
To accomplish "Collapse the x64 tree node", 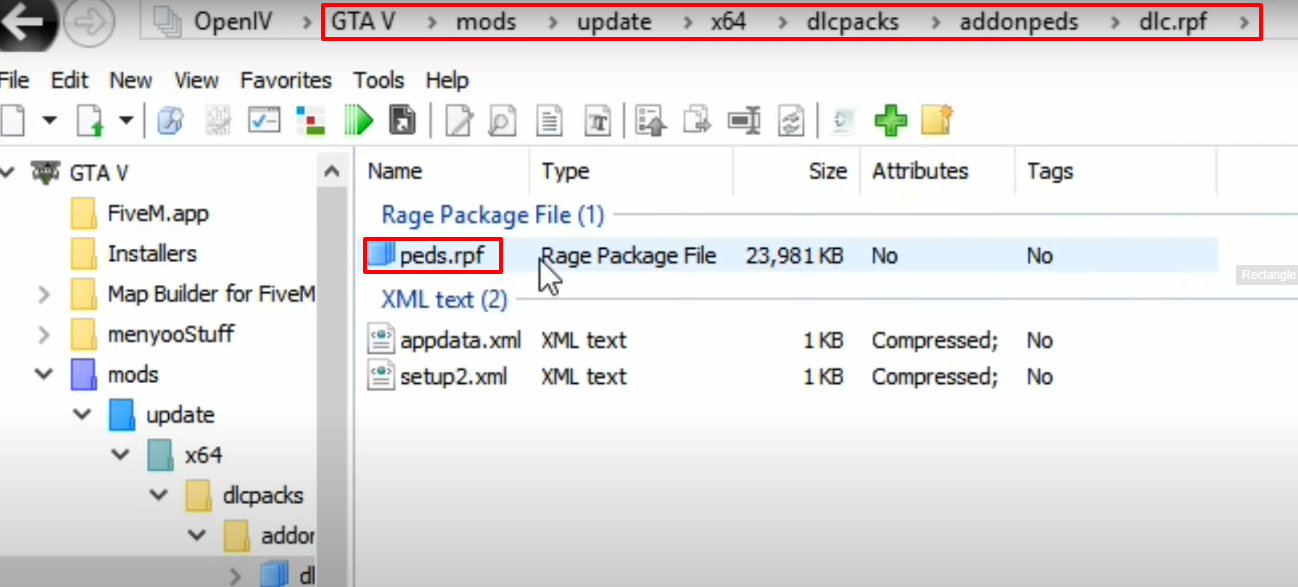I will 121,455.
